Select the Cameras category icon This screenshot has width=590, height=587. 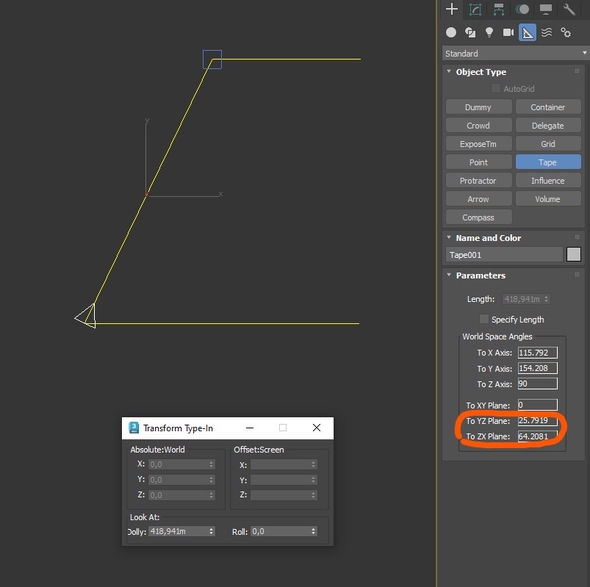(508, 33)
